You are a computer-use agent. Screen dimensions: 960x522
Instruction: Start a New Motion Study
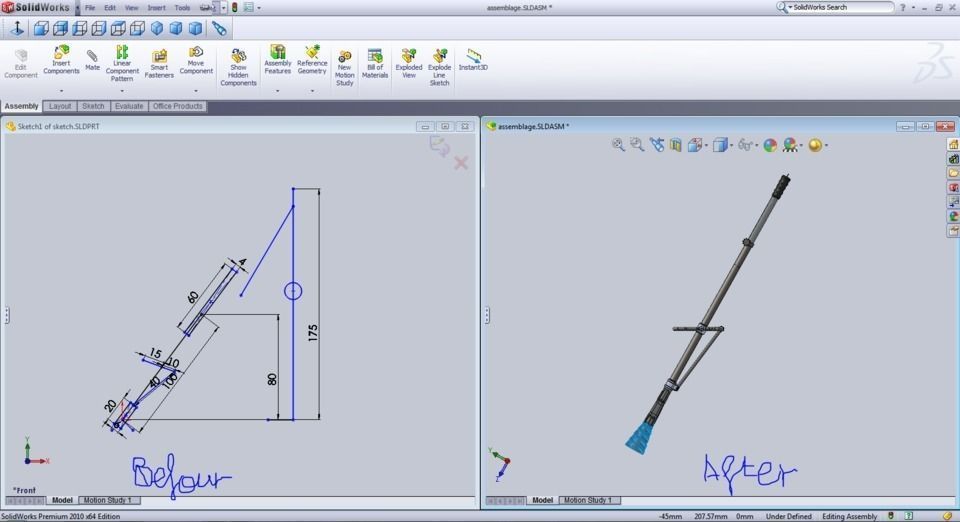point(345,67)
